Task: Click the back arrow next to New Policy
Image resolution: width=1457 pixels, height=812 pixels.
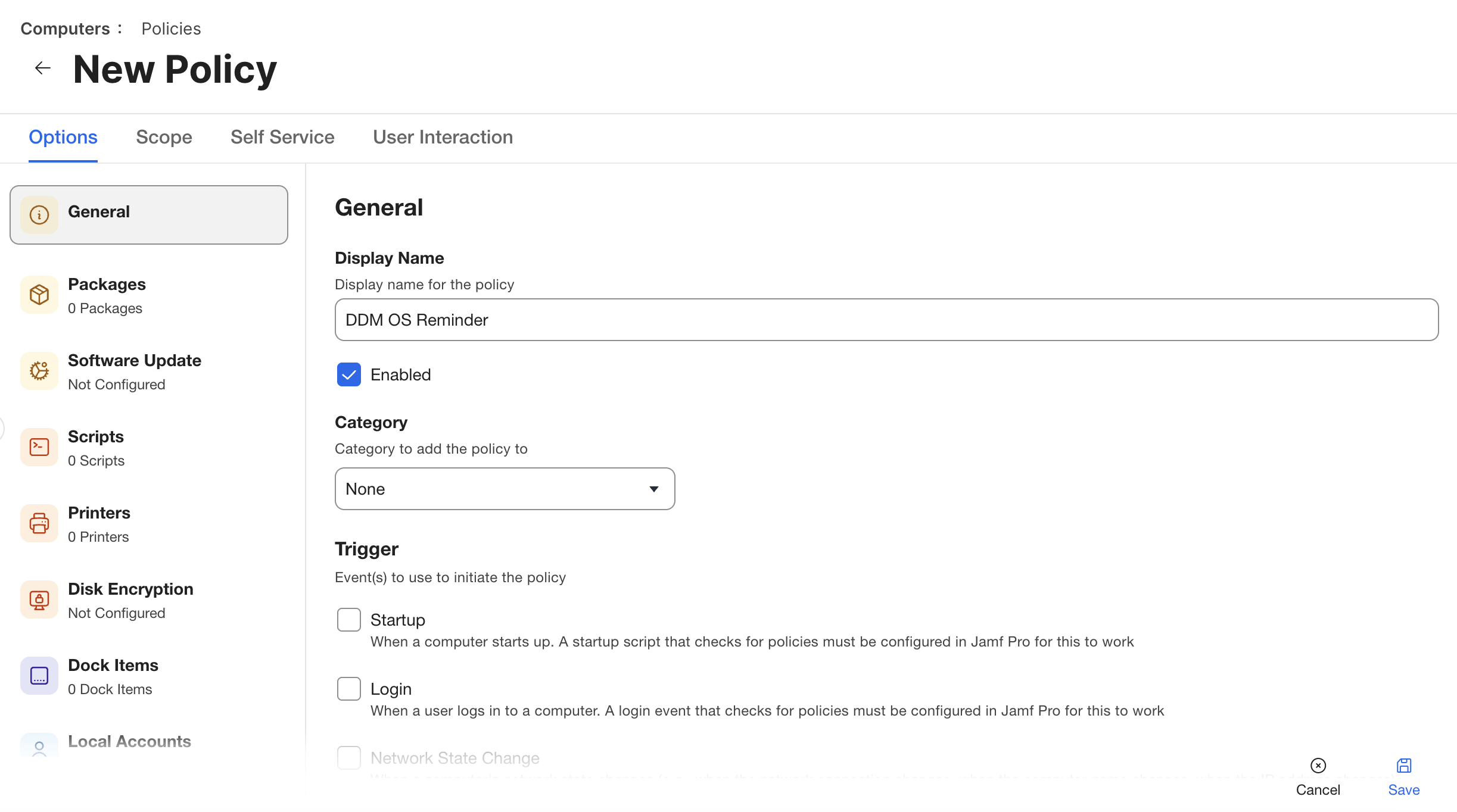Action: (x=43, y=68)
